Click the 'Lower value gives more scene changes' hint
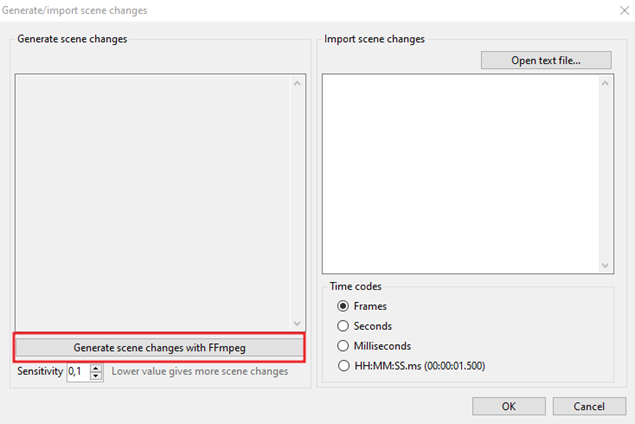Viewport: 635px width, 424px height. click(x=200, y=371)
